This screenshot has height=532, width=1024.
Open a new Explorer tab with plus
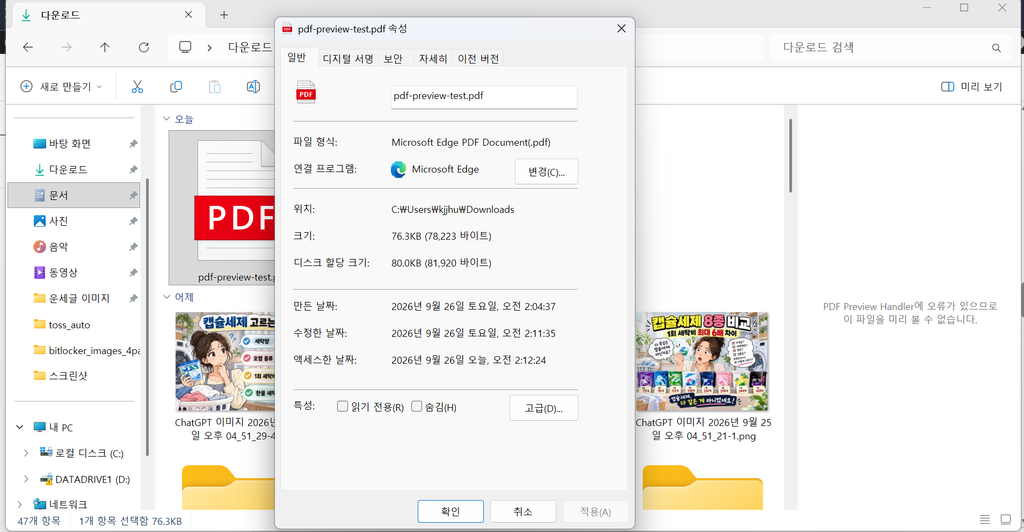point(224,14)
